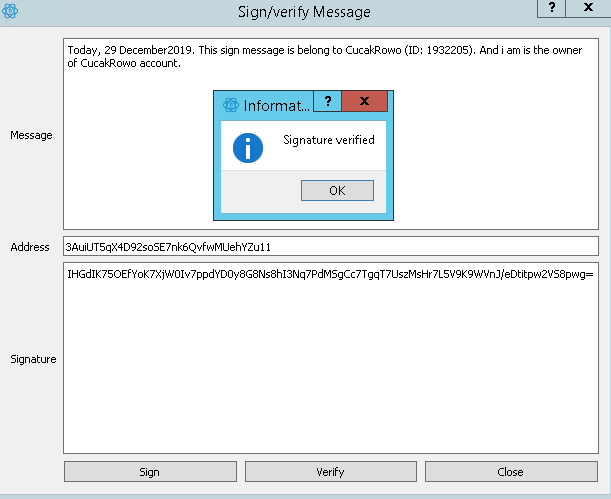
Task: Close the Sign/verify Message window
Action: tap(588, 8)
